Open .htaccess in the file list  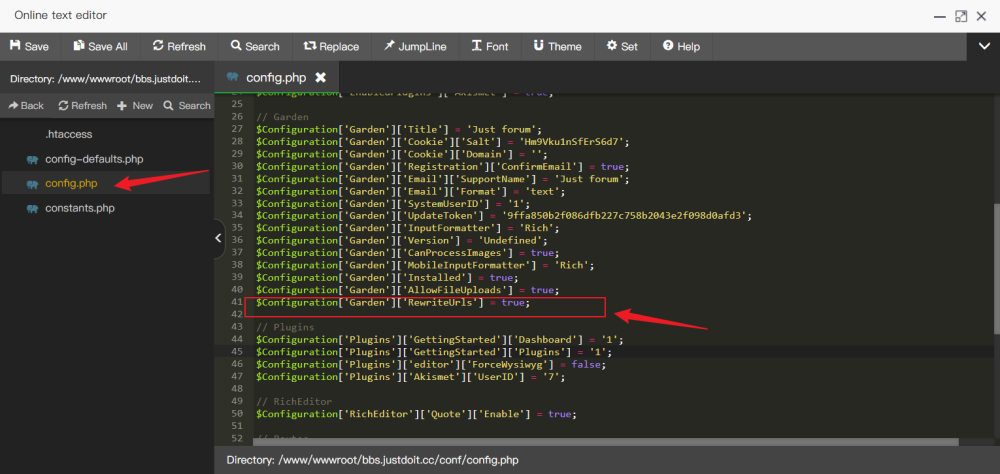[68, 133]
